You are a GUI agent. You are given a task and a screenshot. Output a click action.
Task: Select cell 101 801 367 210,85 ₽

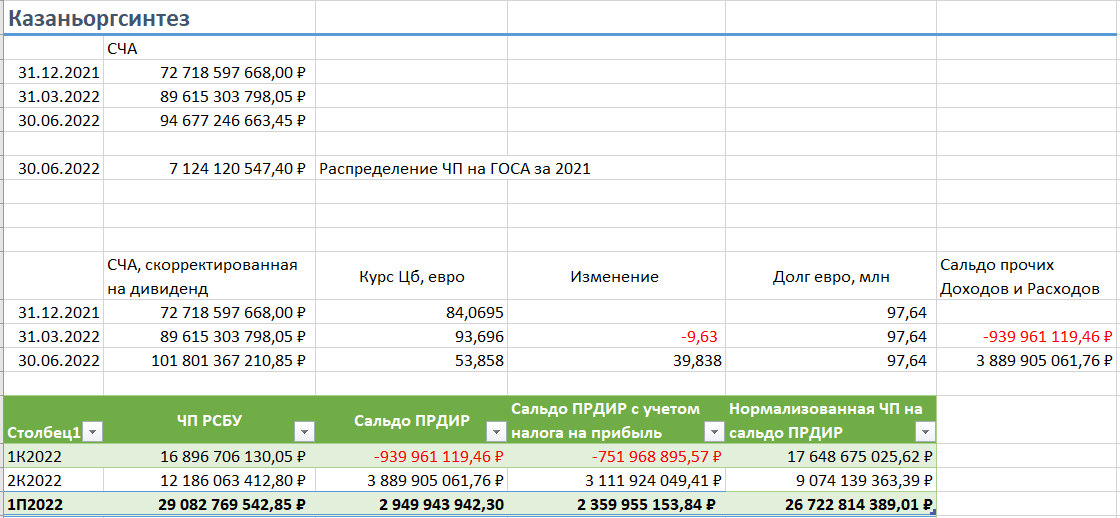pyautogui.click(x=209, y=360)
